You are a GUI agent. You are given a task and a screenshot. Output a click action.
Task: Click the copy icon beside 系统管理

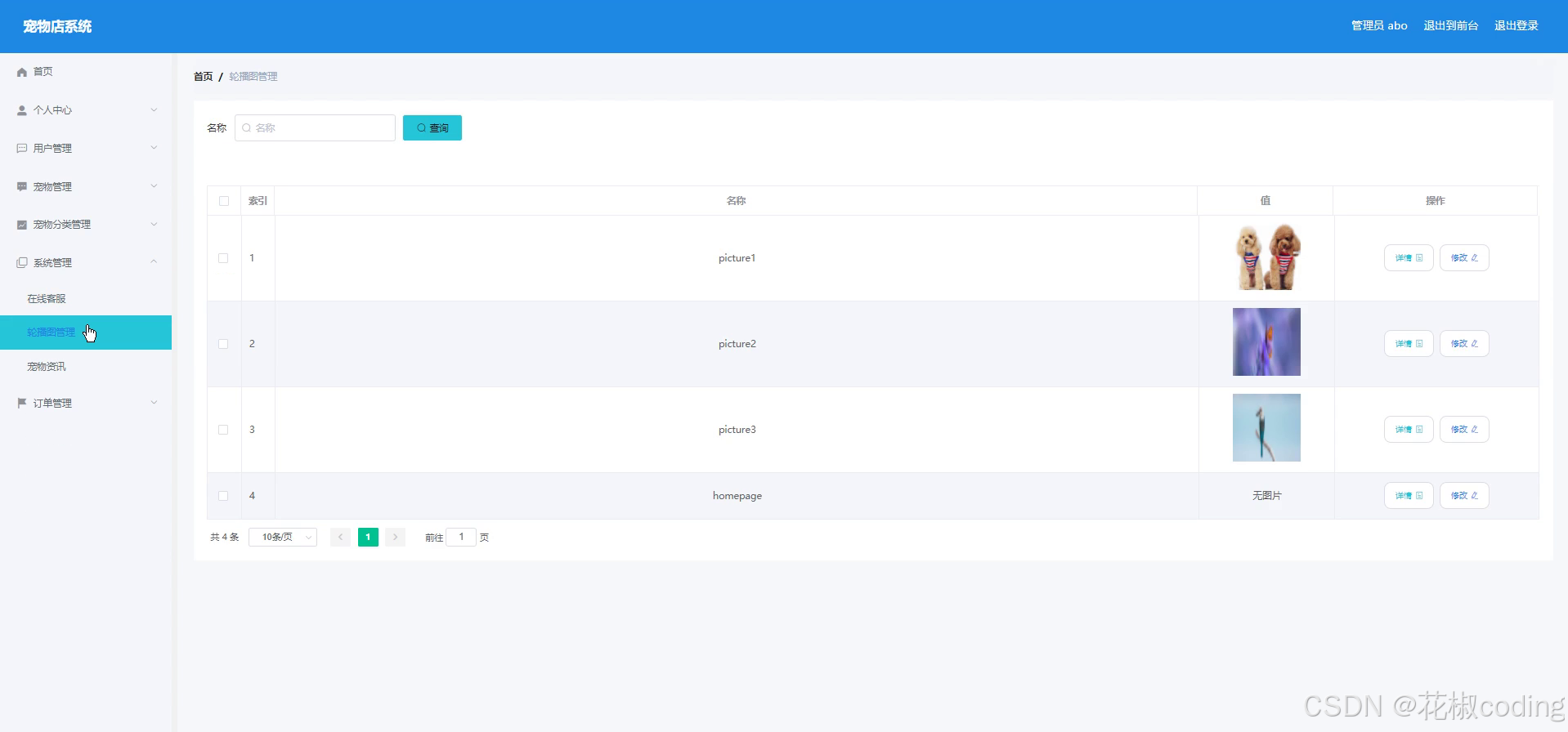[22, 263]
